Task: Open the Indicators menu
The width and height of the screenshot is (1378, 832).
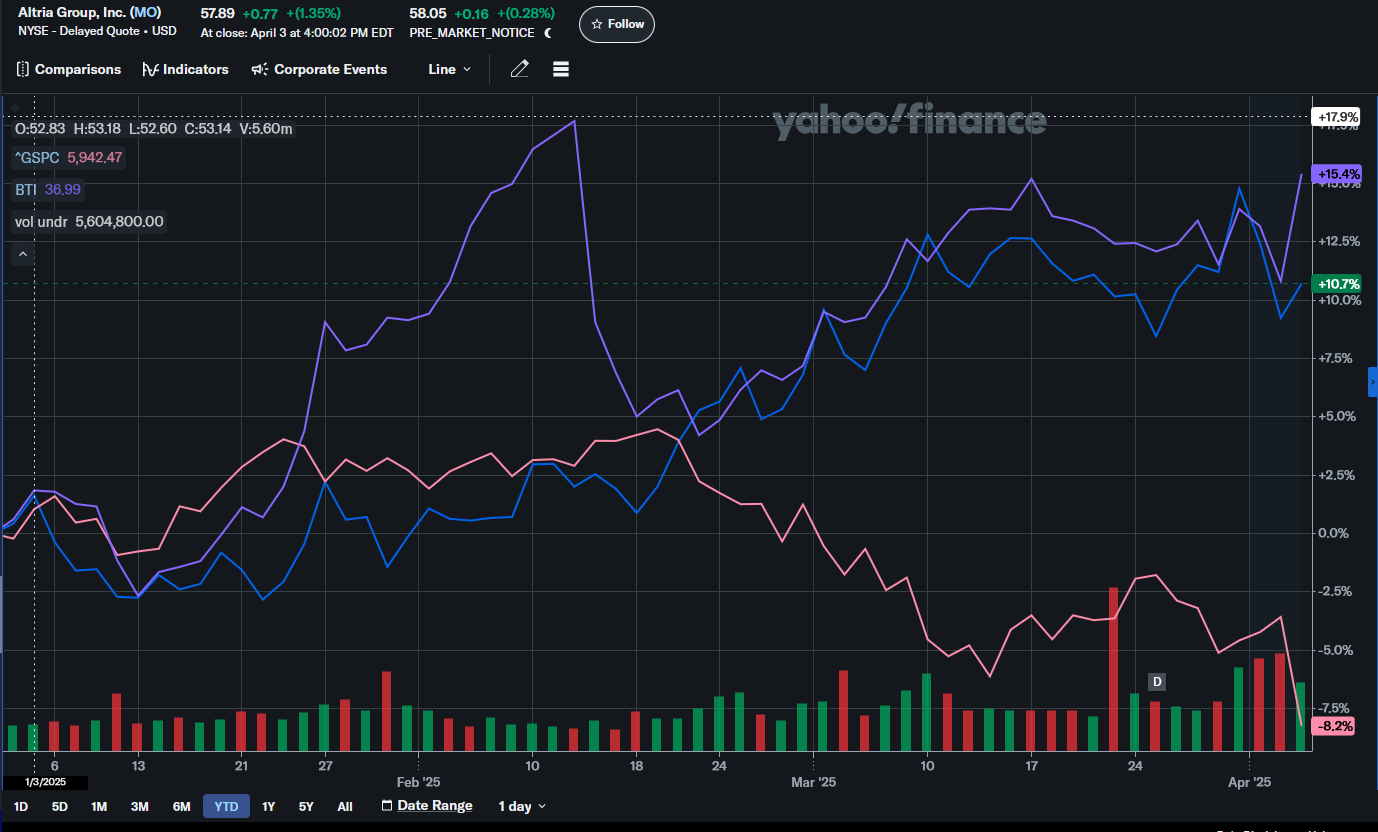Action: [186, 69]
